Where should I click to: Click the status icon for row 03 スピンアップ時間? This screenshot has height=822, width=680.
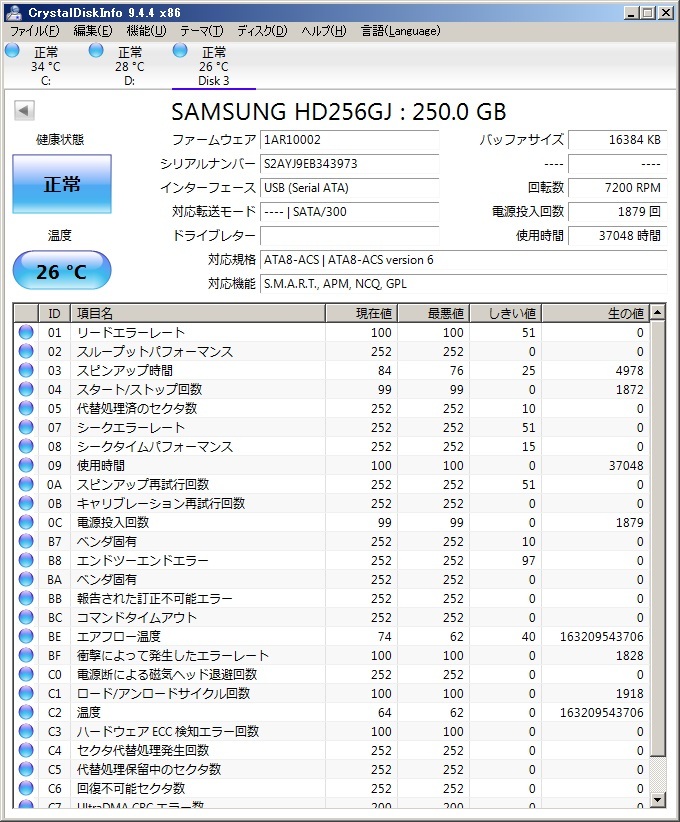pos(26,370)
